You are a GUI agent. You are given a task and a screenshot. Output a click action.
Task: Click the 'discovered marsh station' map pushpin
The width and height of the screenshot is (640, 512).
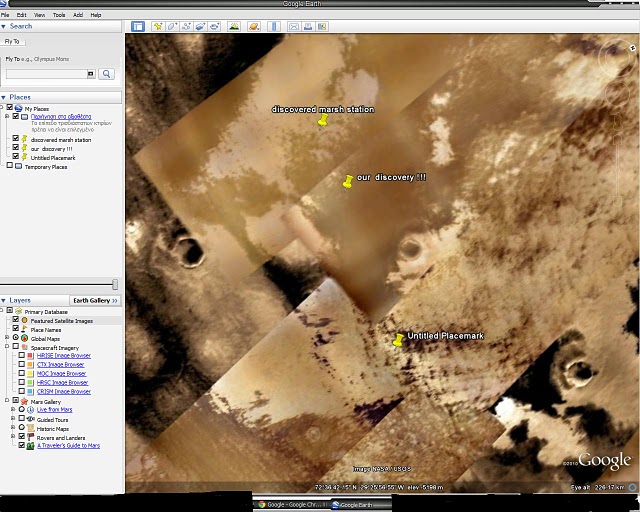pyautogui.click(x=323, y=120)
